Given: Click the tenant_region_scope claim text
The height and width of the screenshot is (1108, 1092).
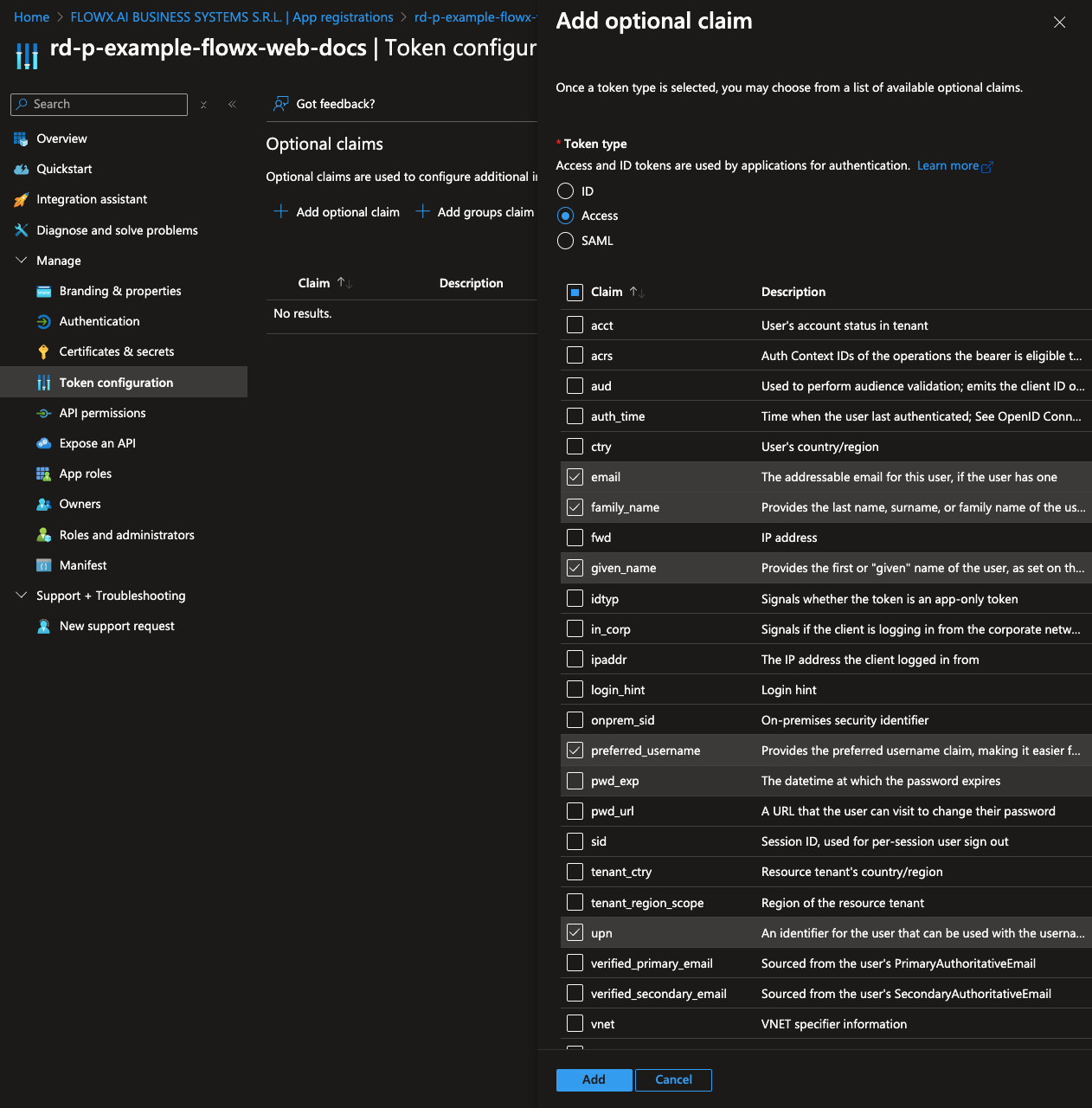Looking at the screenshot, I should tap(647, 903).
